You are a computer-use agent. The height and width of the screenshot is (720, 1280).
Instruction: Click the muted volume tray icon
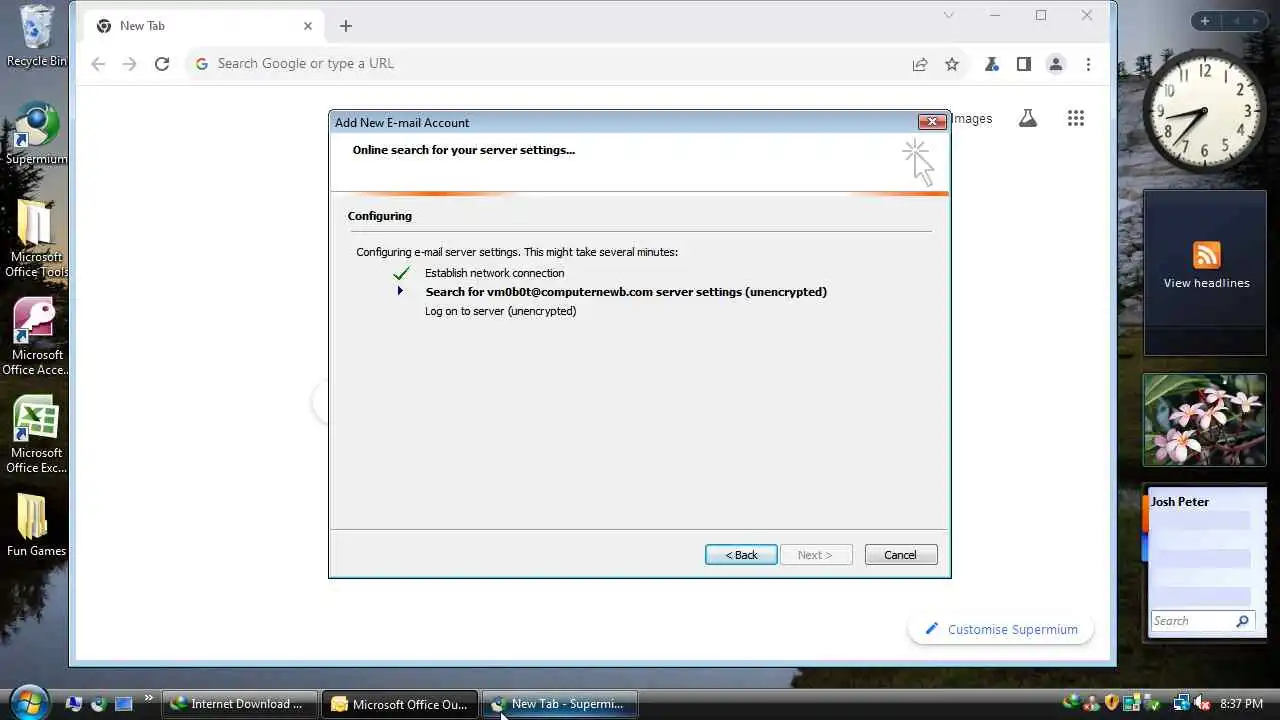[1202, 703]
